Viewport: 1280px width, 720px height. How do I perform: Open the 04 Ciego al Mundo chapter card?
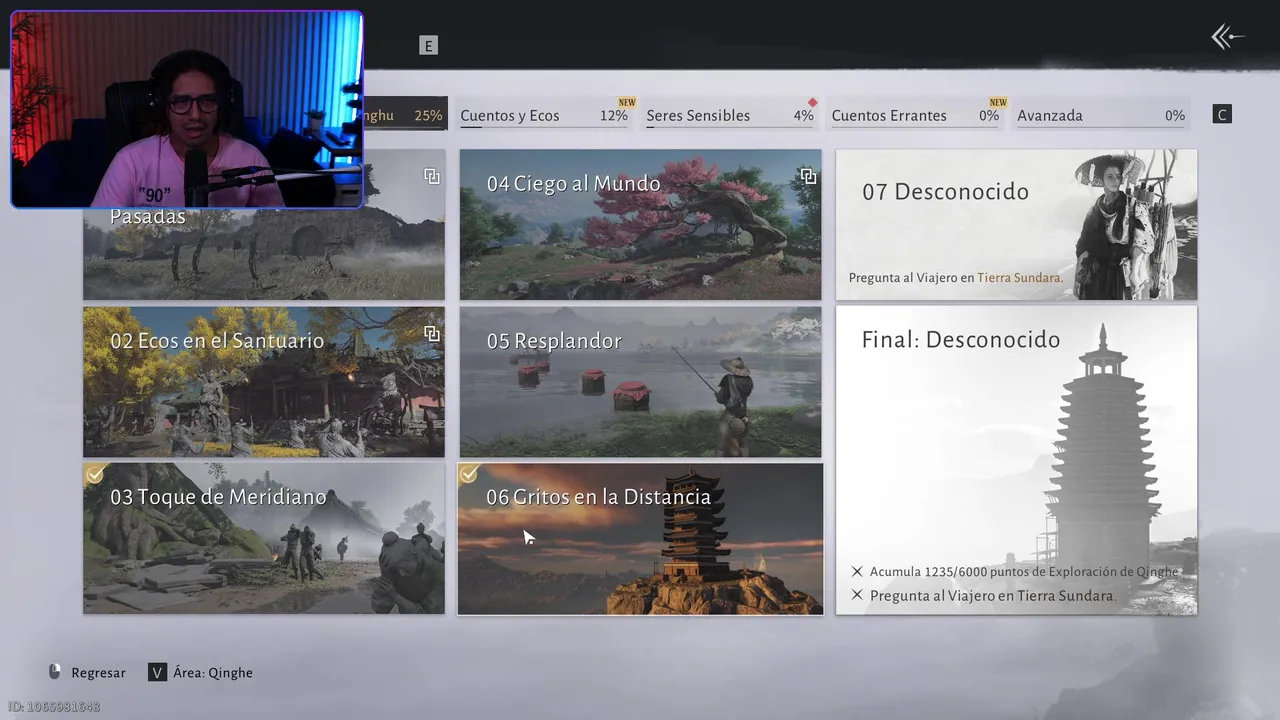click(x=640, y=224)
